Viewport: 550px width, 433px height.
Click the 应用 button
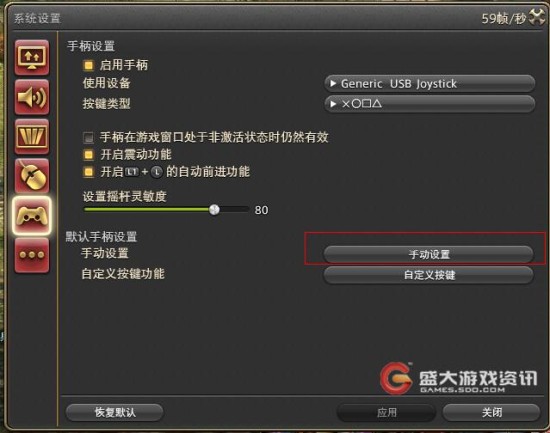click(x=386, y=412)
